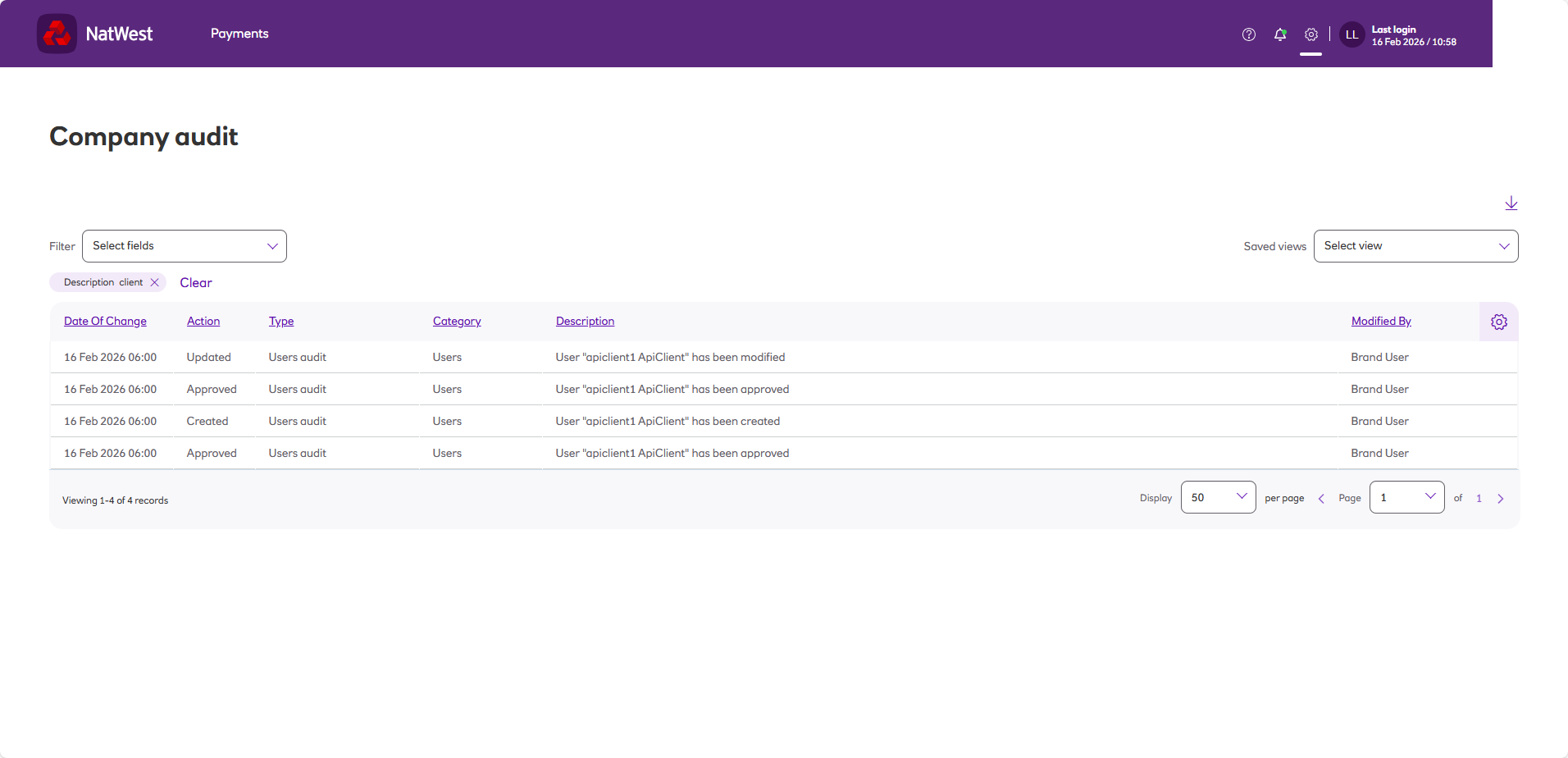
Task: Remove the Description client filter chip
Action: (x=154, y=282)
